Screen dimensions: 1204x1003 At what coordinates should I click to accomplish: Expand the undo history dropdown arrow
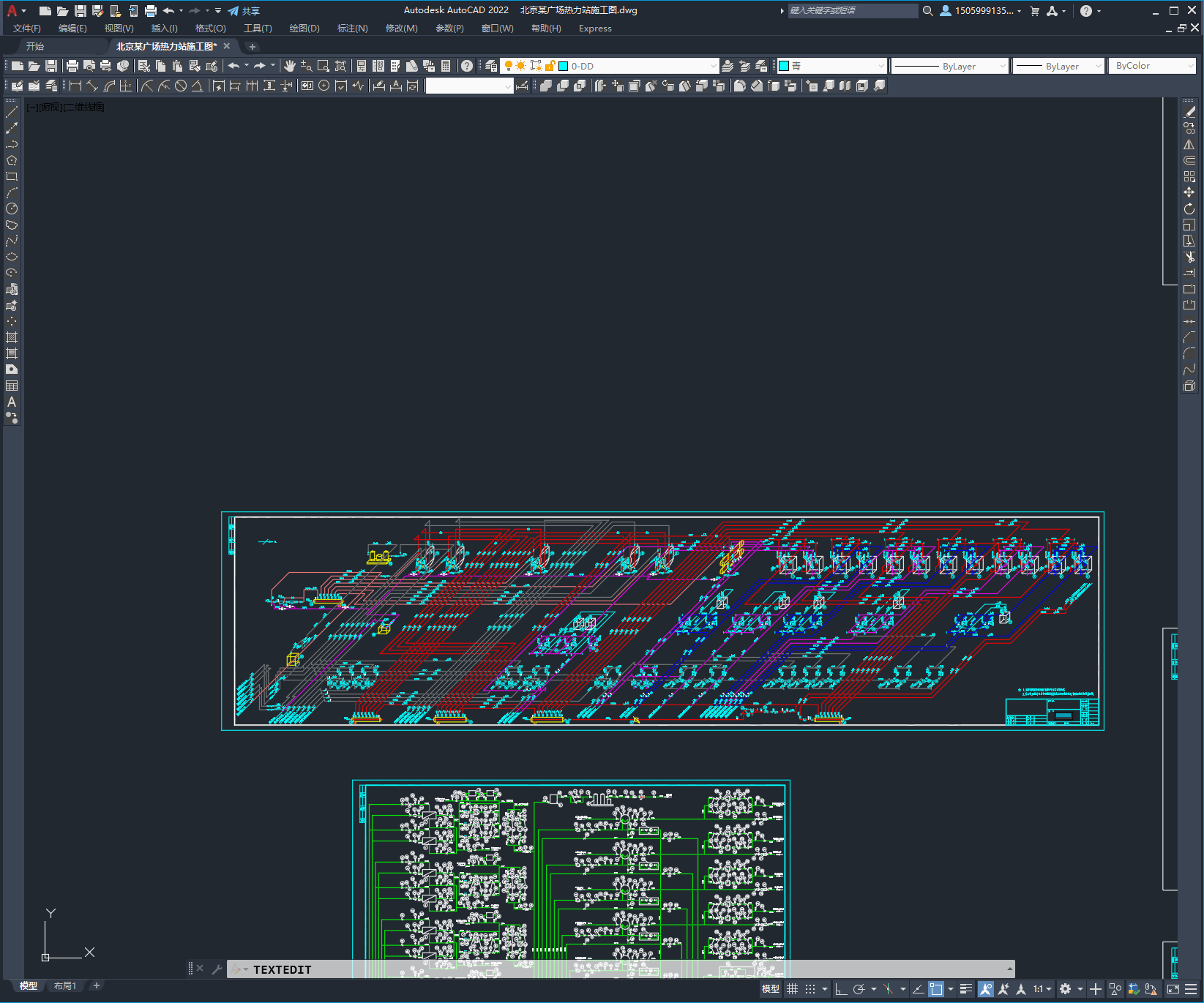pos(247,66)
